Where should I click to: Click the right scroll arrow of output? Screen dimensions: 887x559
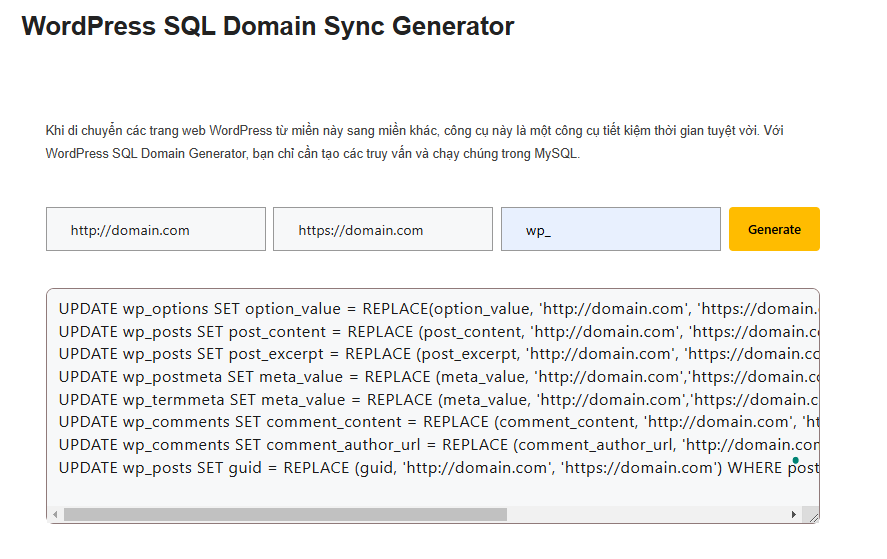pos(794,514)
